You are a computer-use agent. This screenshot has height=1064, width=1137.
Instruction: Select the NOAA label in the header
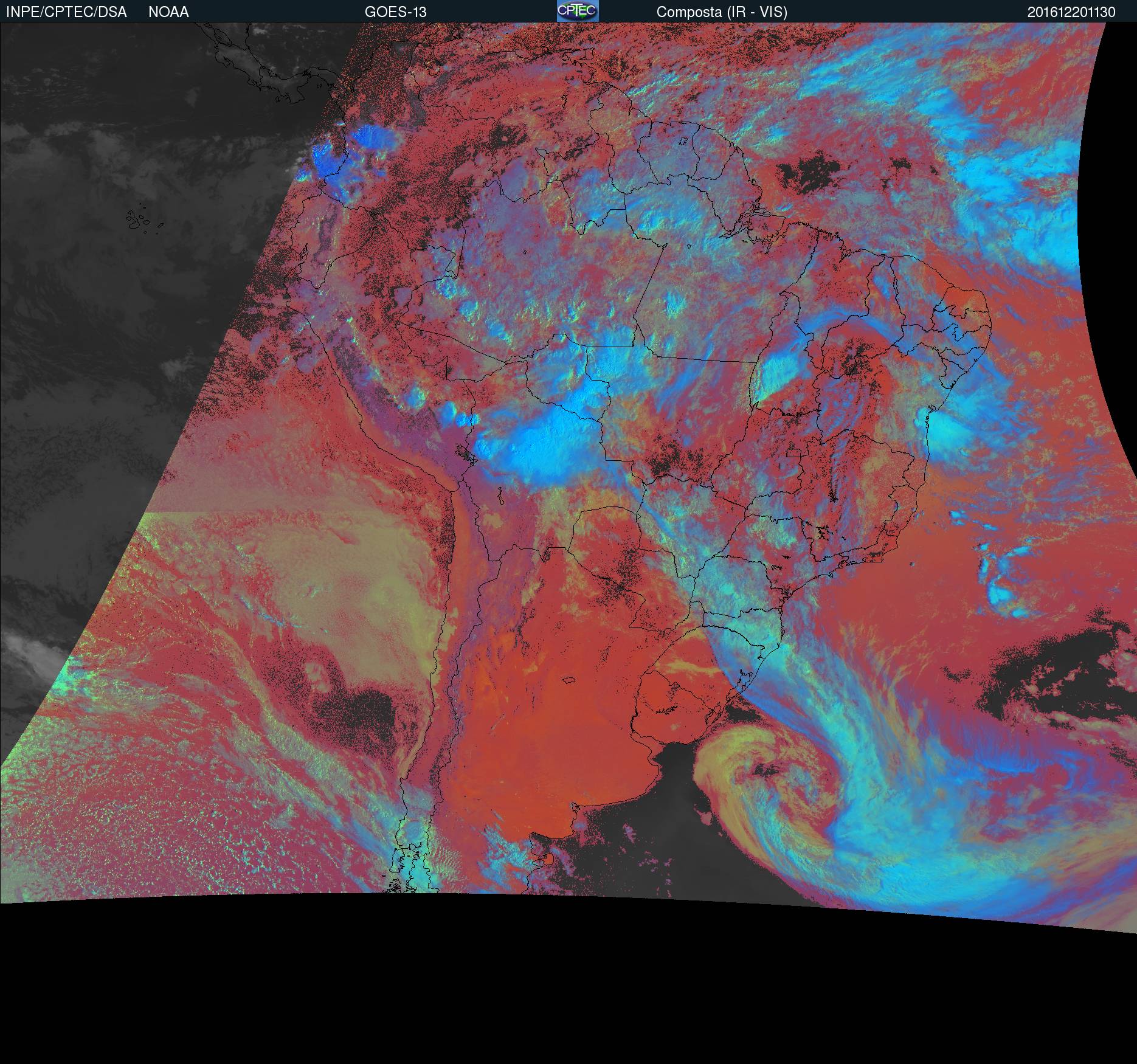coord(168,12)
